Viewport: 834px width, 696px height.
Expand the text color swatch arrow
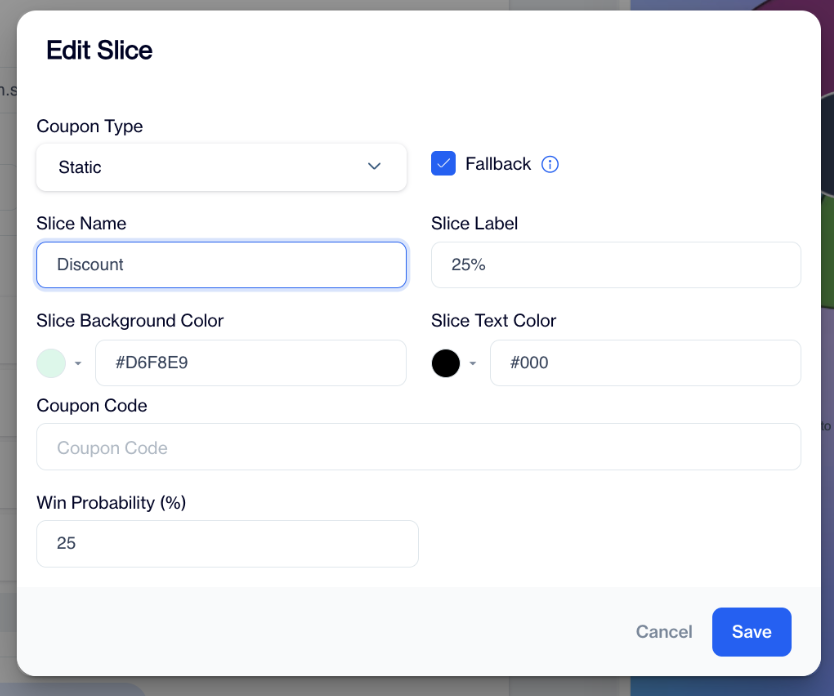coord(473,363)
